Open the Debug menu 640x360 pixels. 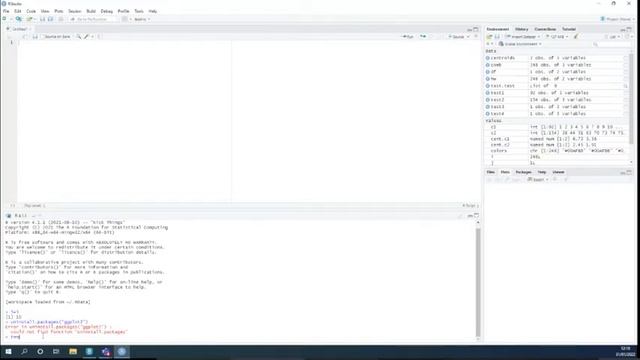(107, 11)
